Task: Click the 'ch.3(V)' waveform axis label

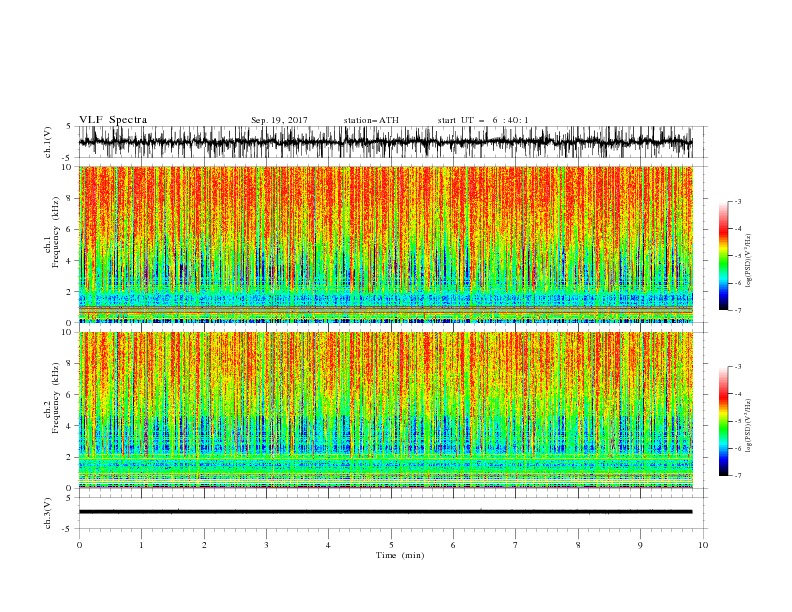Action: click(x=48, y=513)
